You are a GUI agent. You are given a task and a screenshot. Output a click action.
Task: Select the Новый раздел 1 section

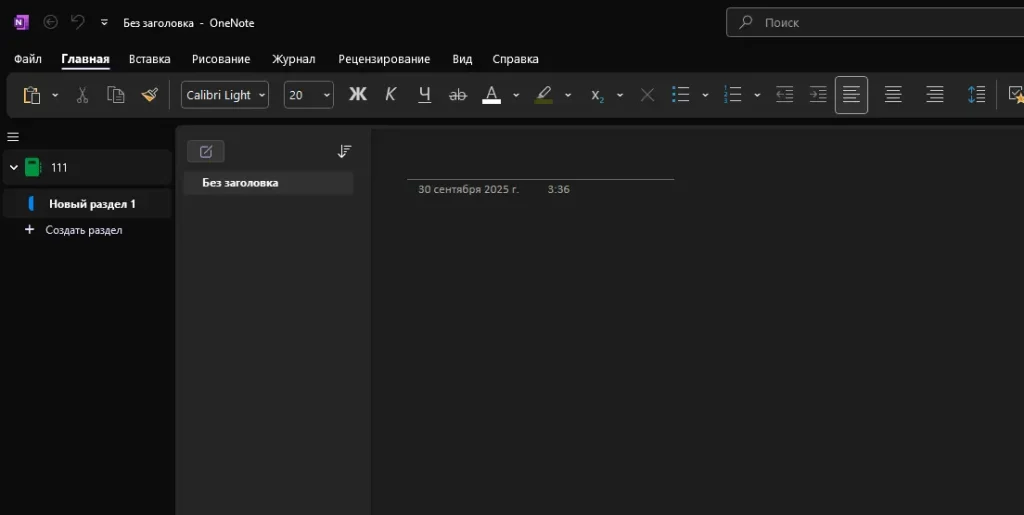[x=92, y=204]
